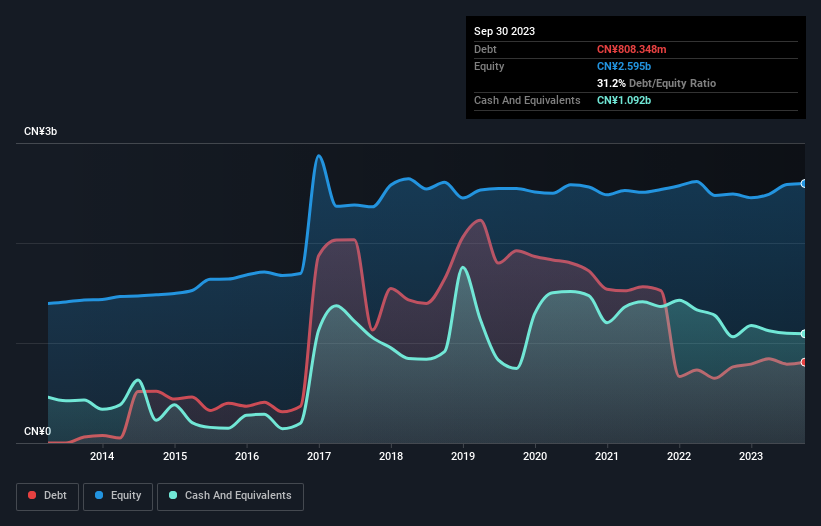Click the CN¥3b y-axis label
821x526 pixels.
coord(40,131)
